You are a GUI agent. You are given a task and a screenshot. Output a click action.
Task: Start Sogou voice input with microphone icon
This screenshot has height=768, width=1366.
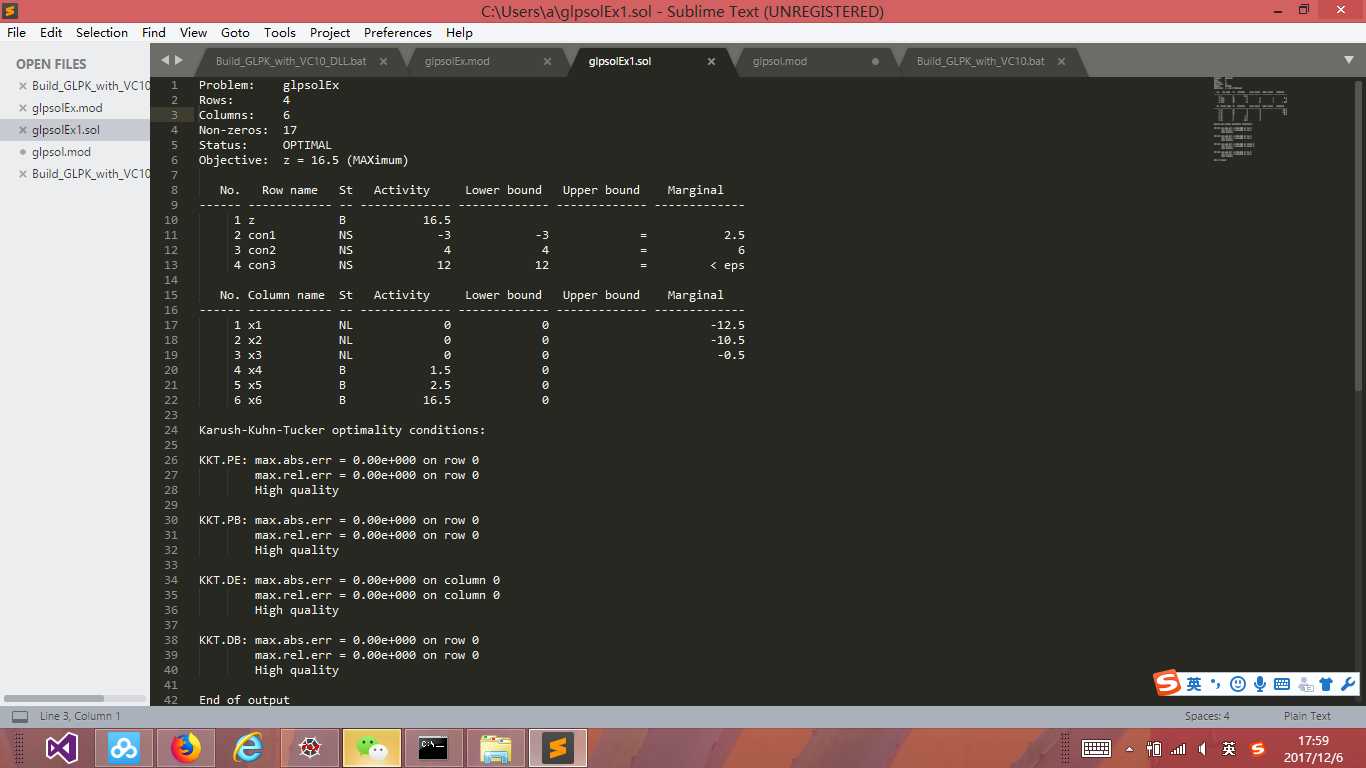(x=1260, y=685)
